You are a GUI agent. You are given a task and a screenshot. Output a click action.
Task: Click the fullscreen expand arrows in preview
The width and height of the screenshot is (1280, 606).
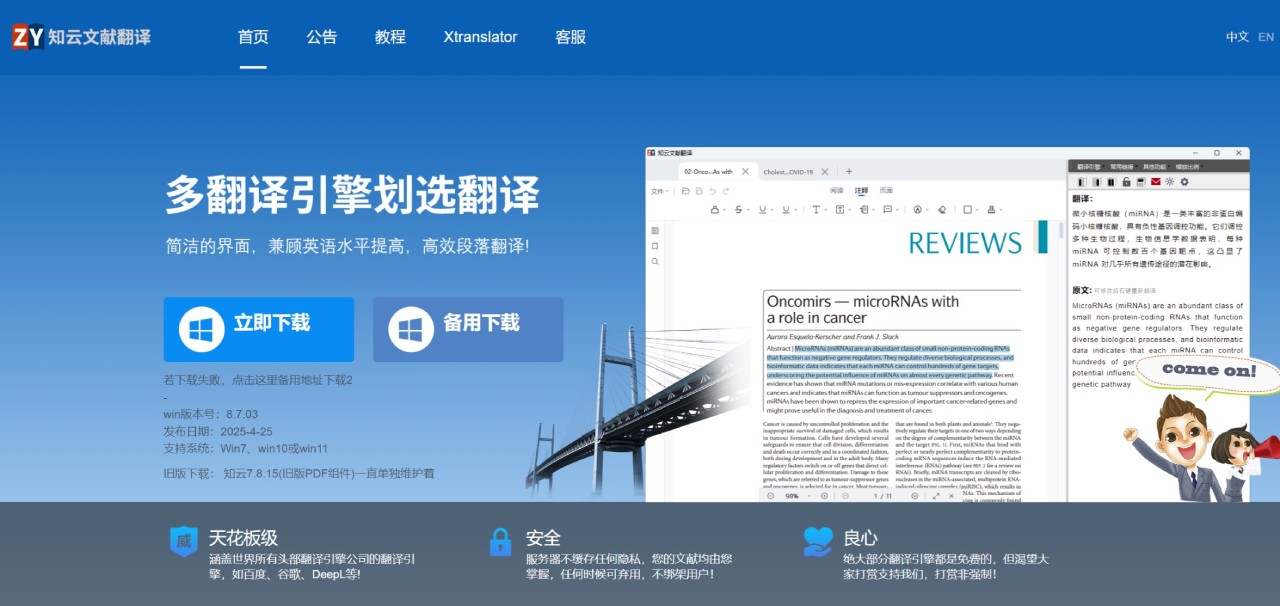pos(936,496)
